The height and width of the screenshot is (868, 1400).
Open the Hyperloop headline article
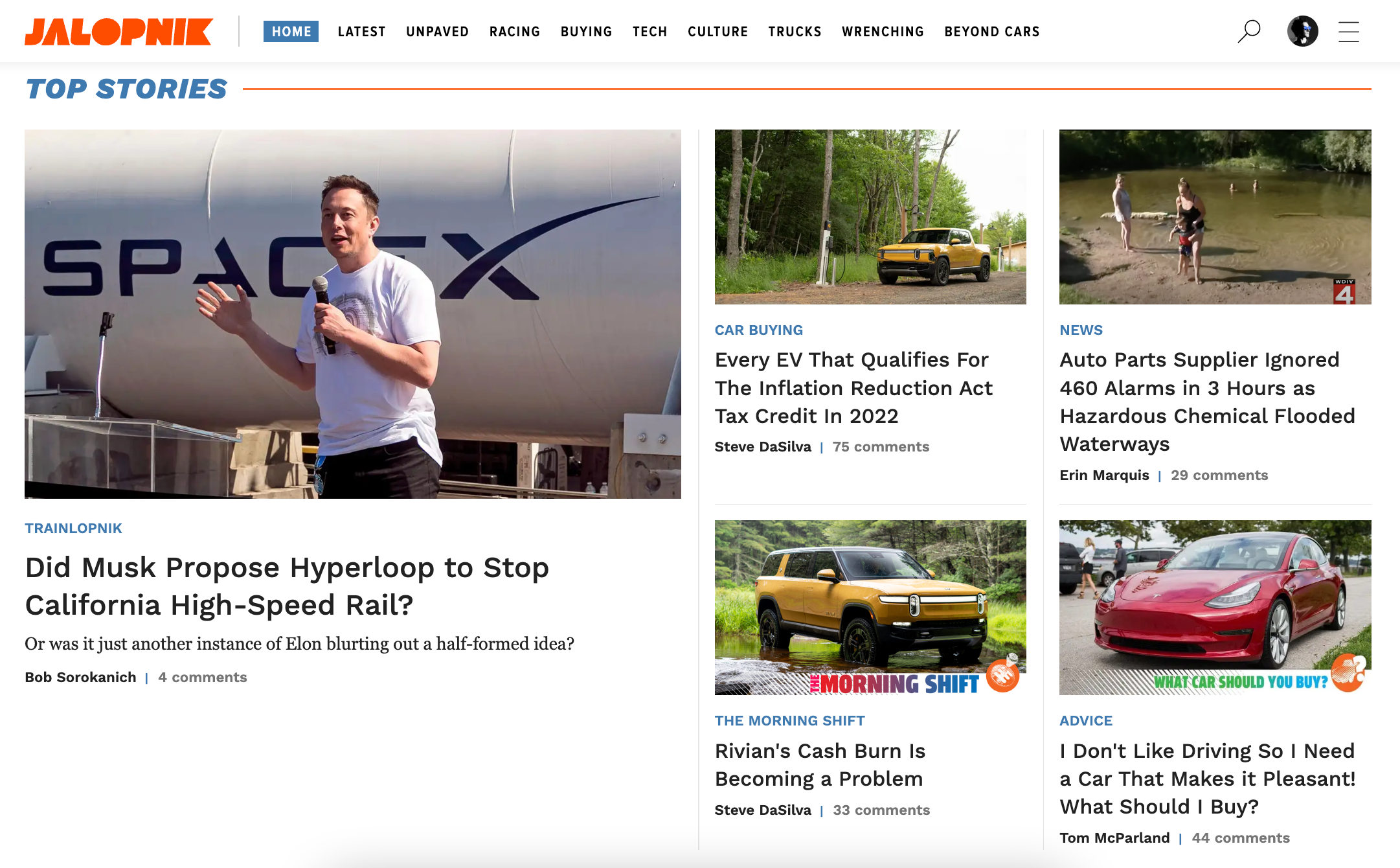coord(286,586)
